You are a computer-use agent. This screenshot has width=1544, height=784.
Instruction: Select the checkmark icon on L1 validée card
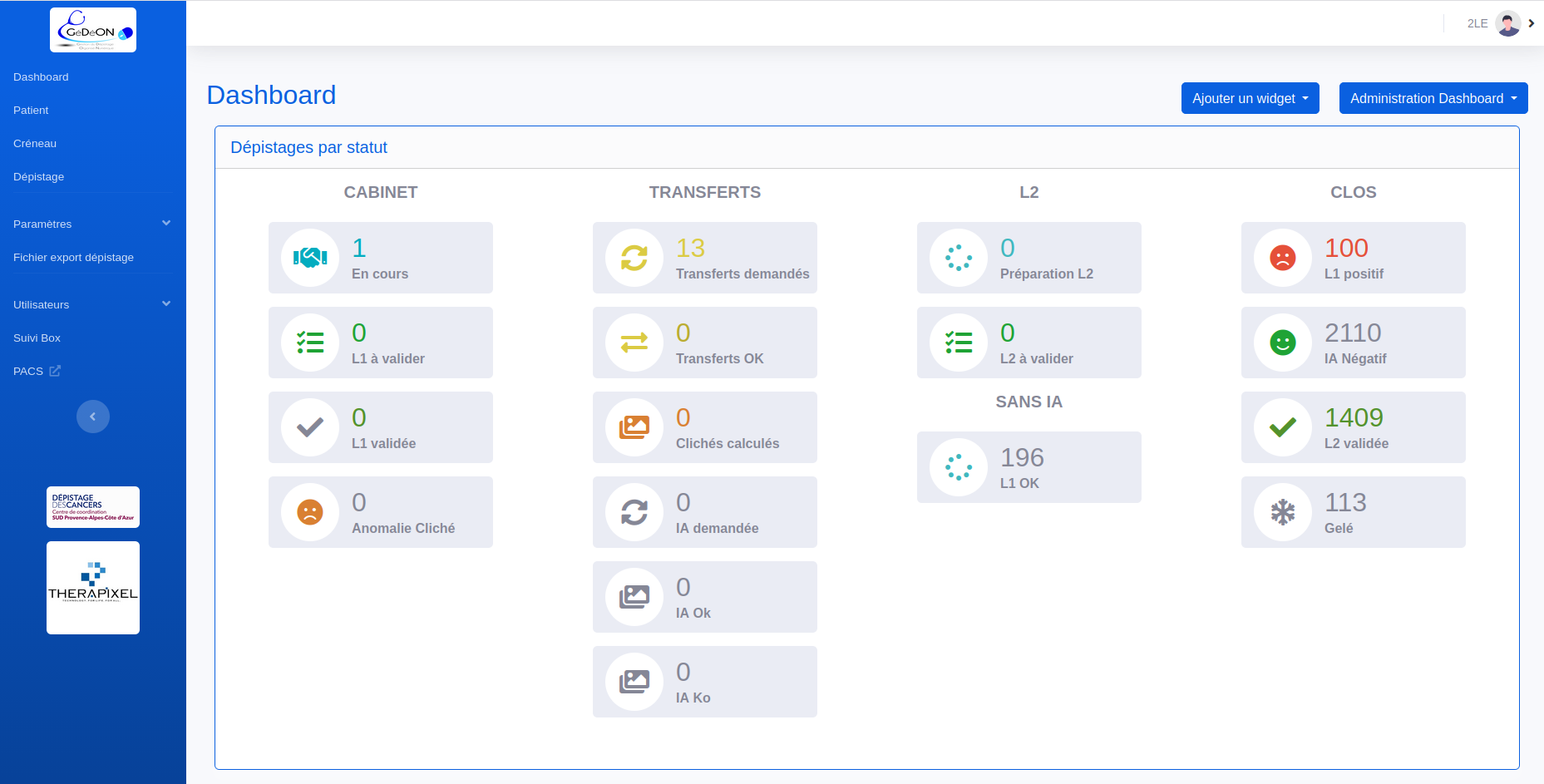[309, 427]
